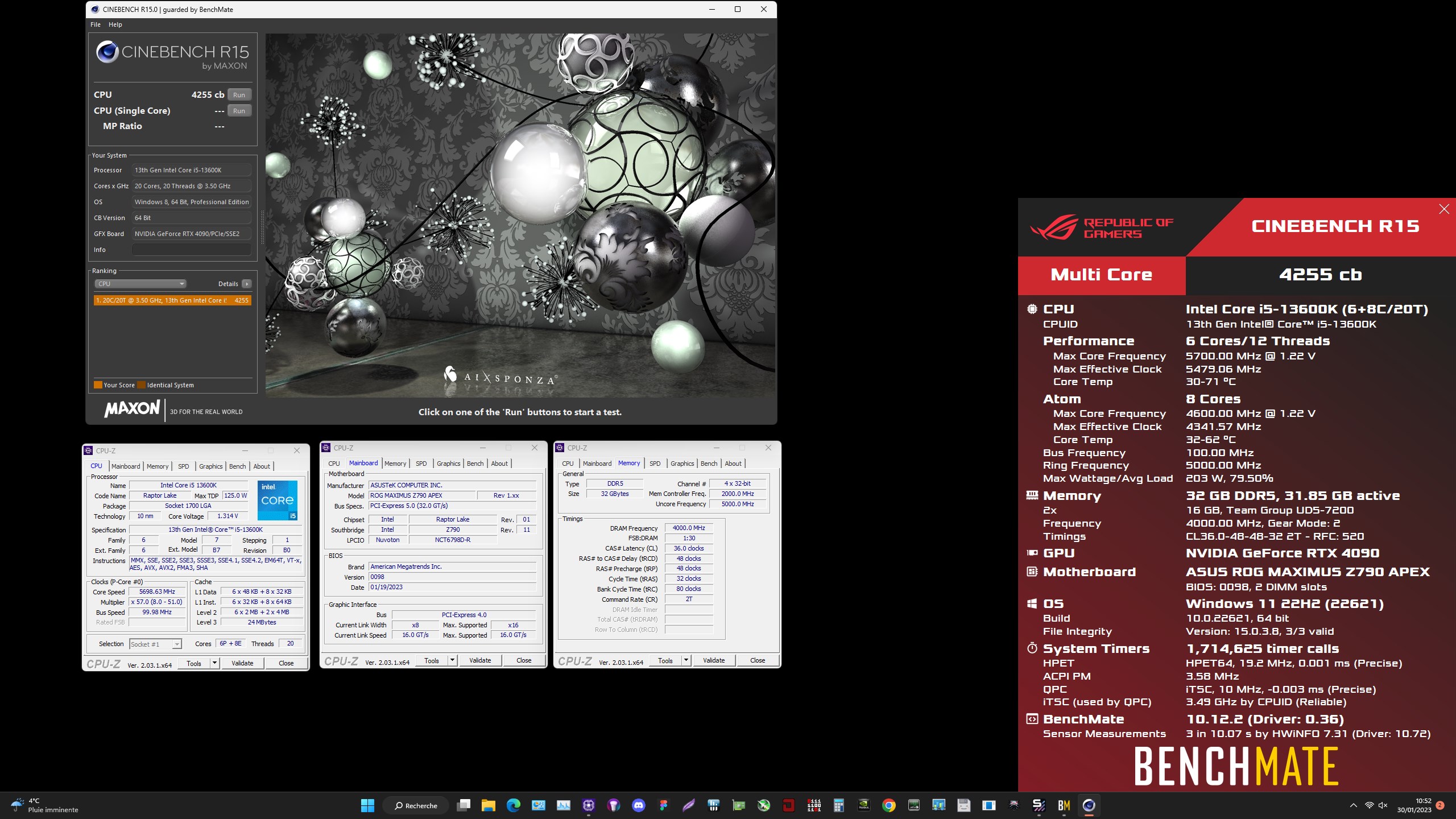Image resolution: width=1456 pixels, height=819 pixels.
Task: Open Tools dropdown arrow in CPU-Z Memory window
Action: tap(686, 660)
